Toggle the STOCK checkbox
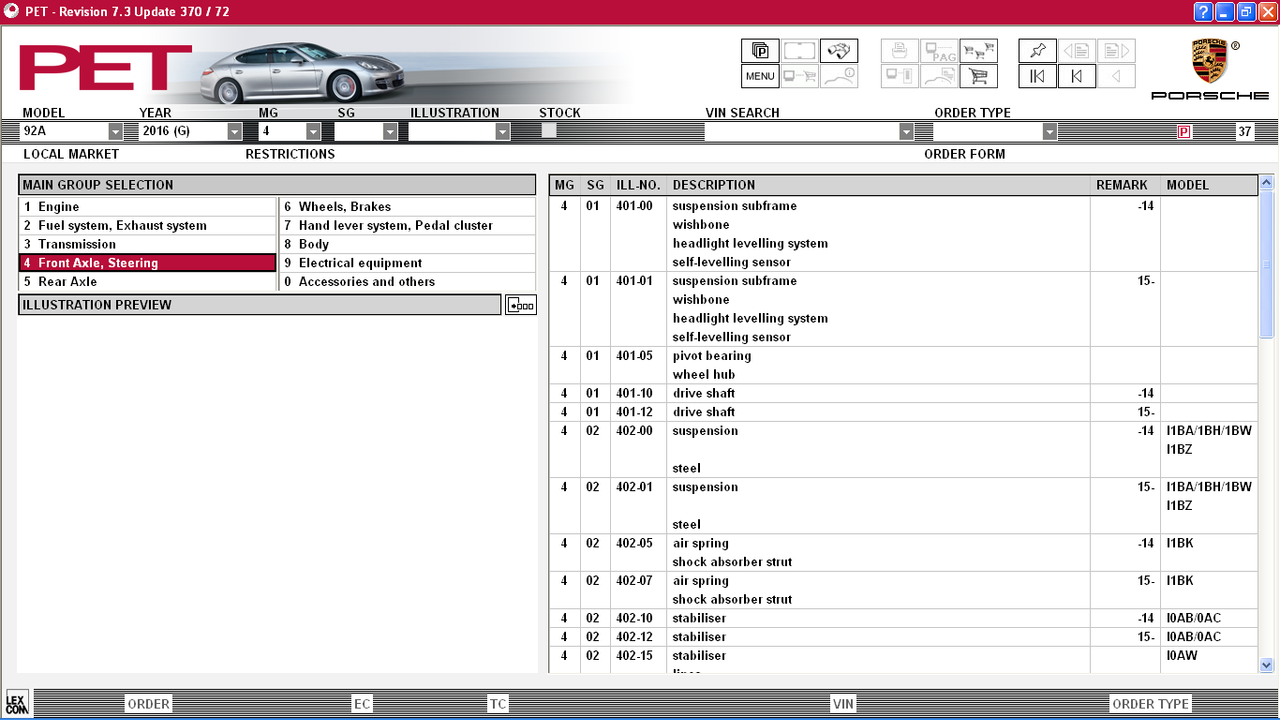This screenshot has height=720, width=1280. pyautogui.click(x=548, y=130)
